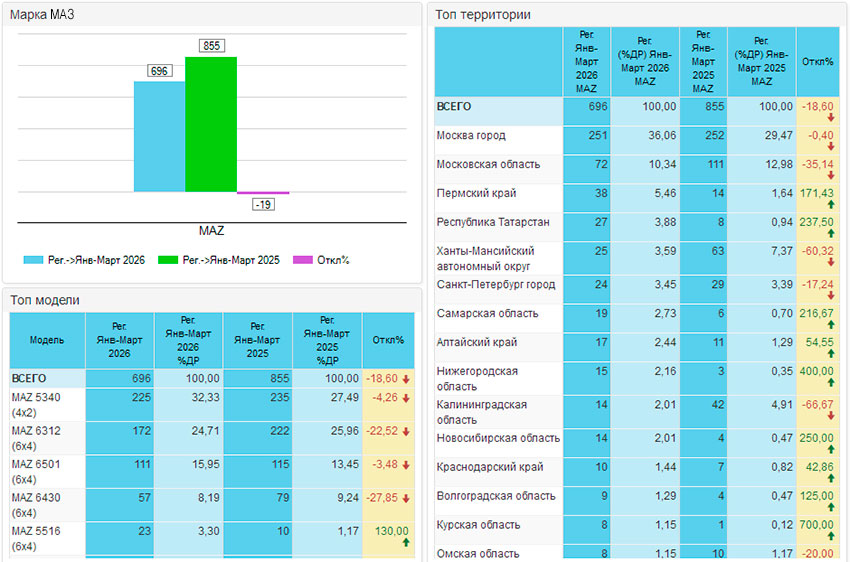Screen dimensions: 850x562
Task: Click green up arrow in Курская область row
Action: 829,538
